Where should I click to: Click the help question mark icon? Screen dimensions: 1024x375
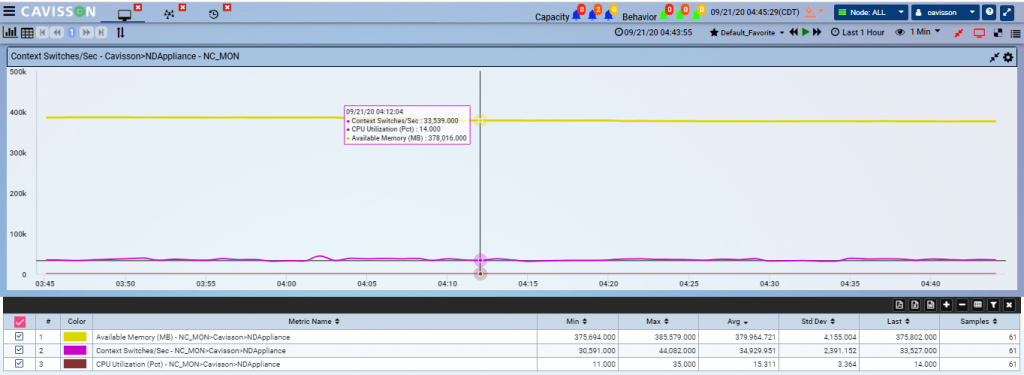(x=990, y=12)
